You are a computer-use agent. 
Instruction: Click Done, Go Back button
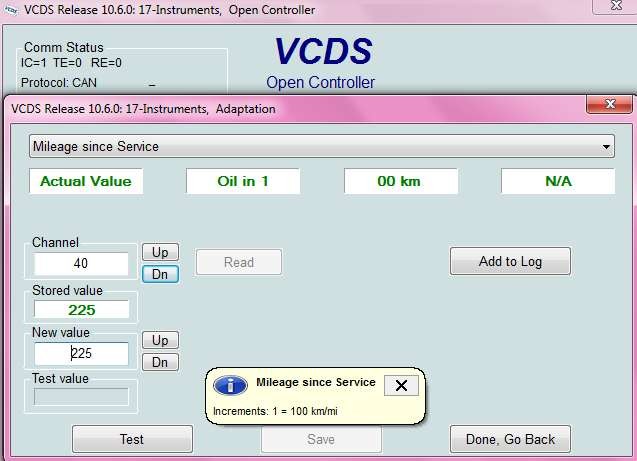pyautogui.click(x=510, y=439)
